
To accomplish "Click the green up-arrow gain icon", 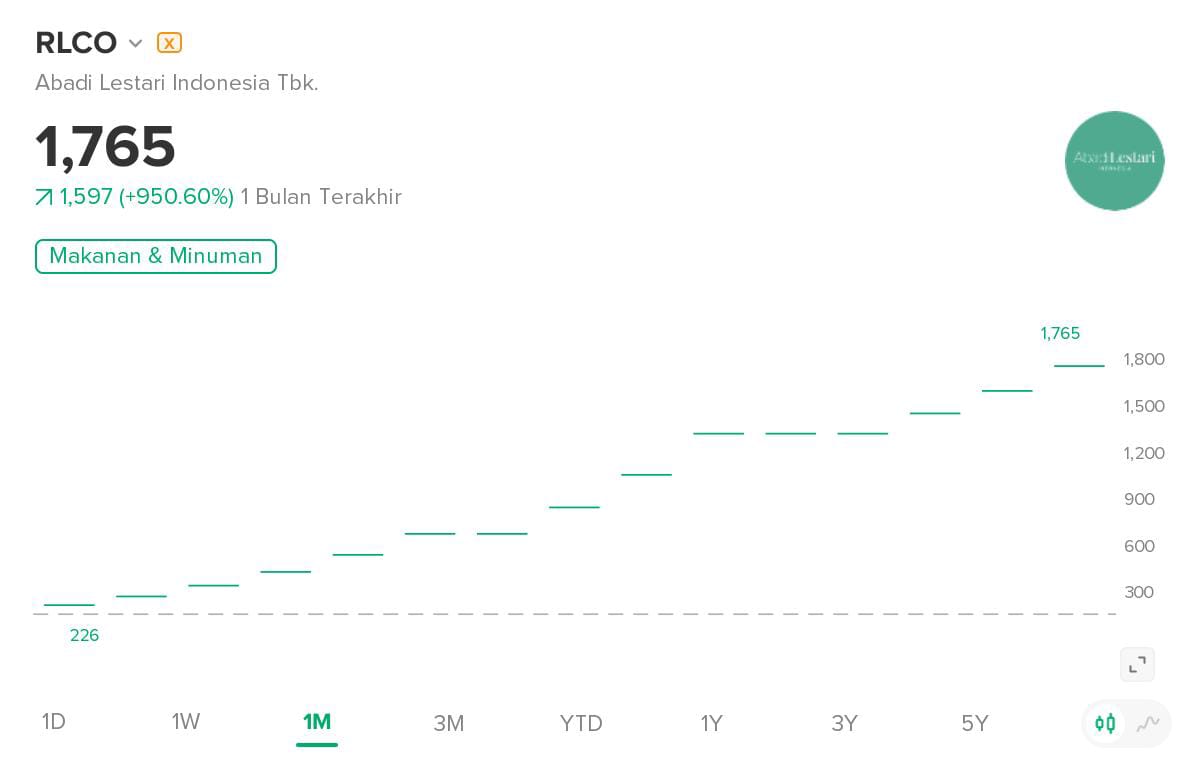I will (x=44, y=197).
